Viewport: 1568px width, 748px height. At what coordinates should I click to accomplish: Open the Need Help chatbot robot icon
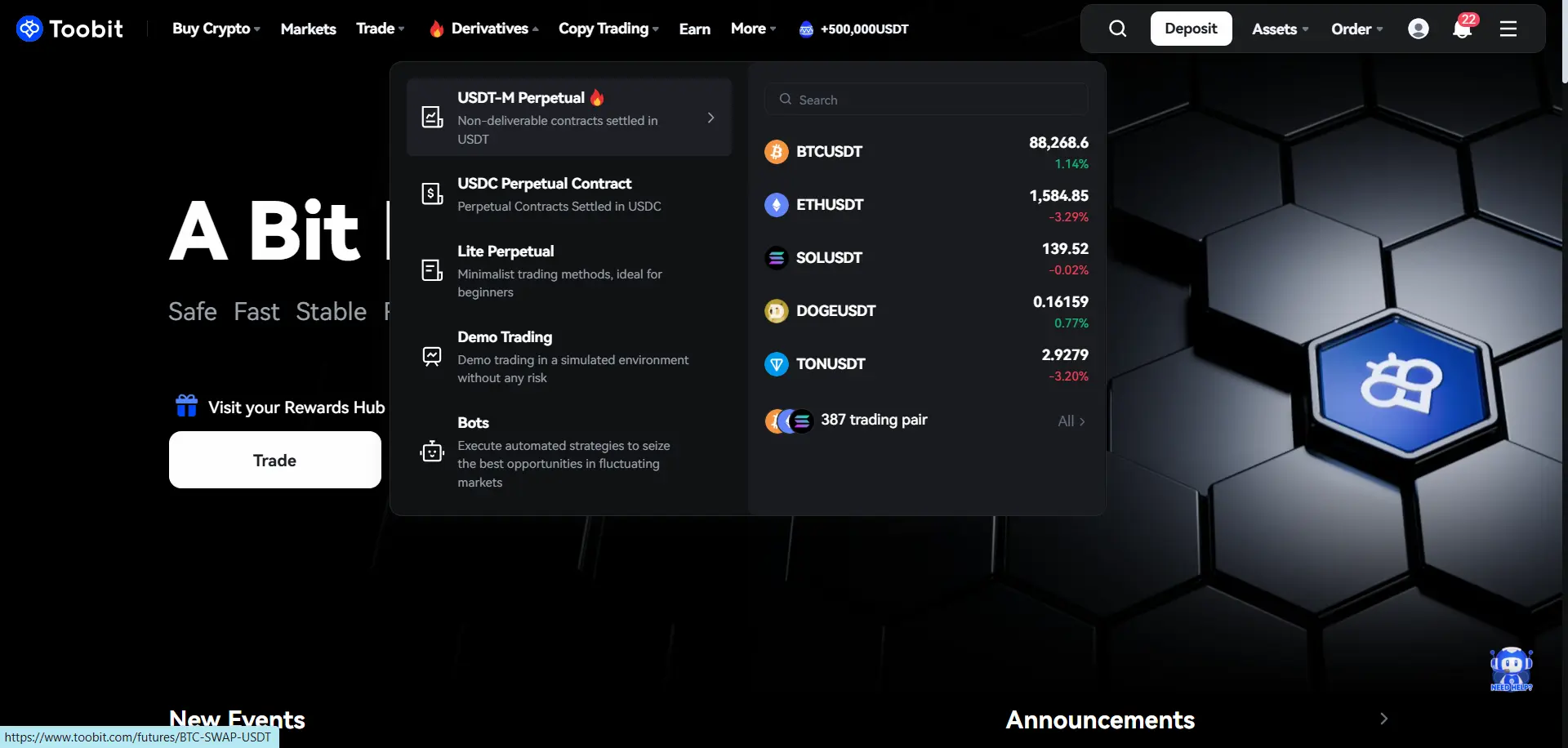tap(1511, 670)
